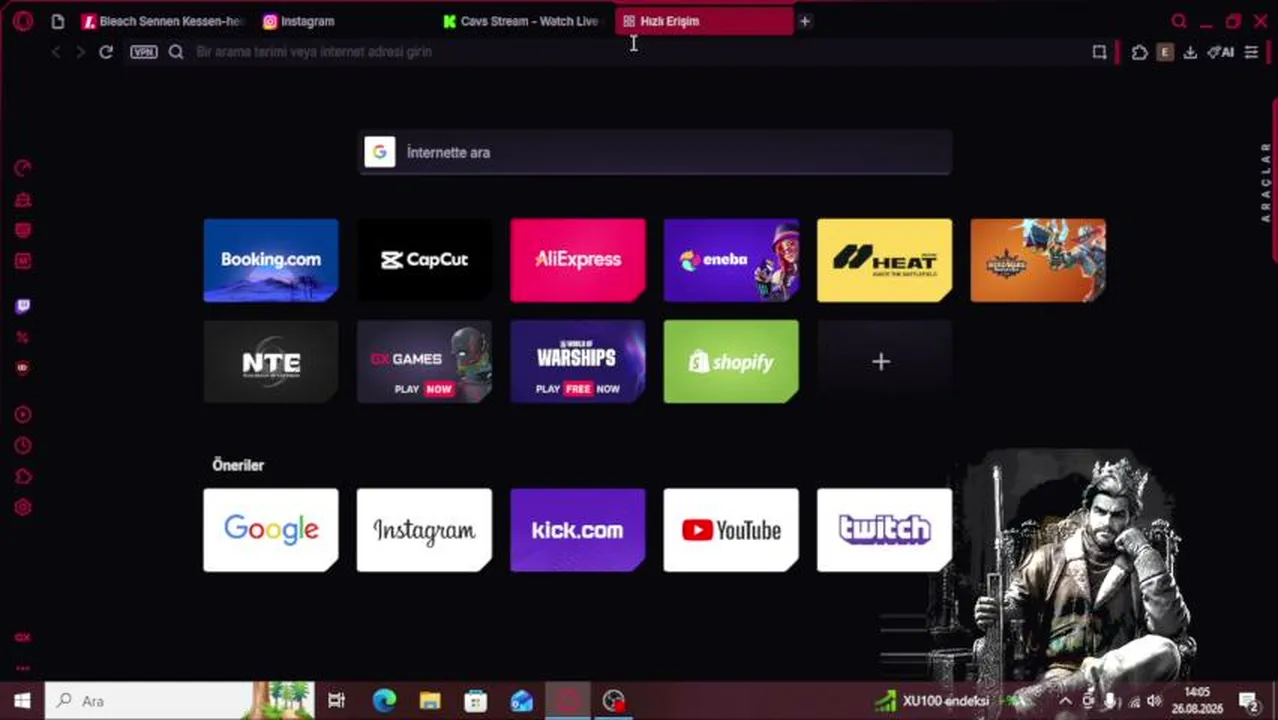Open Opera GX main menu icon
The width and height of the screenshot is (1278, 720).
point(22,20)
